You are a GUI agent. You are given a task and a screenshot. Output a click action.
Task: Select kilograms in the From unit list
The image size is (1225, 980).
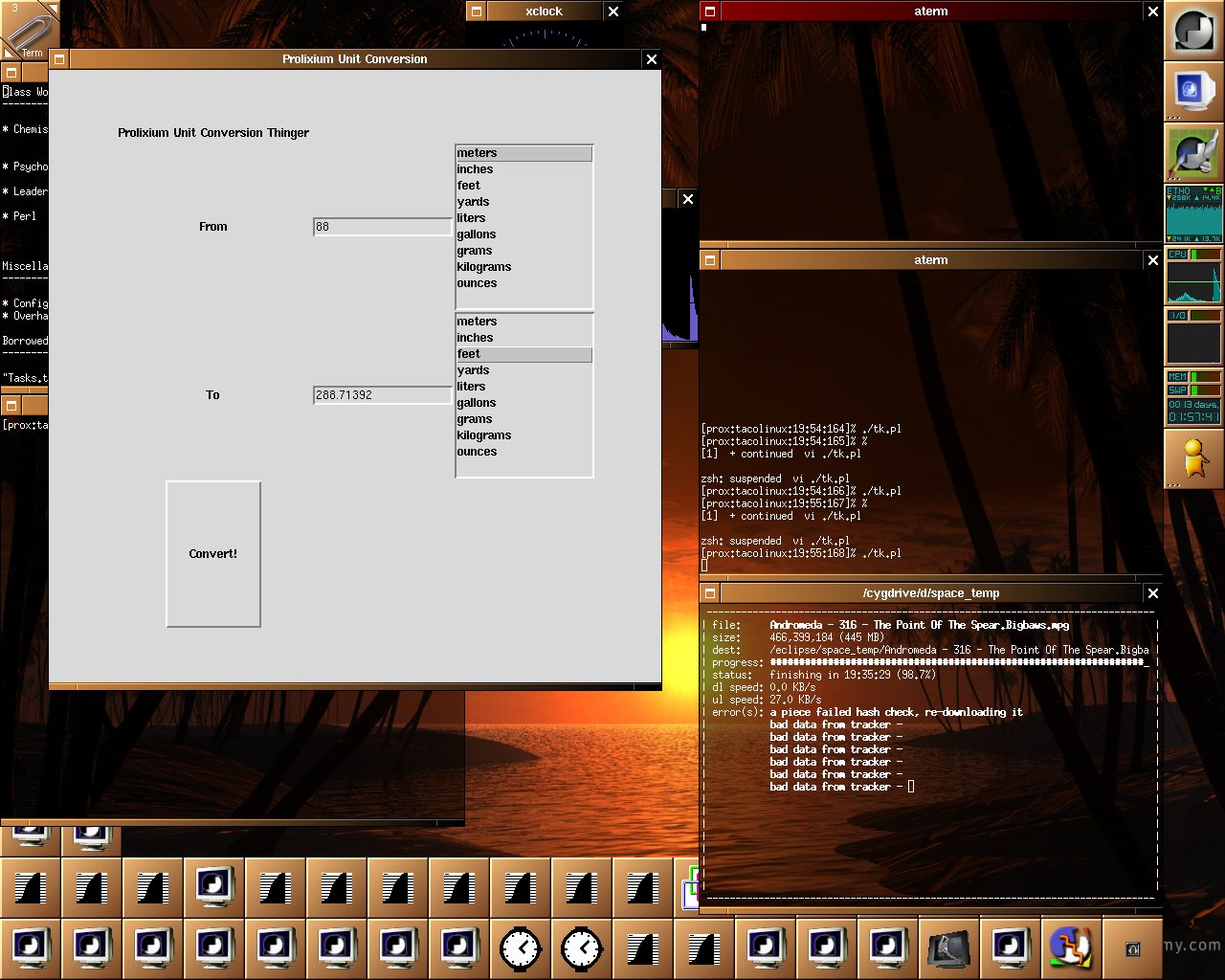click(483, 267)
